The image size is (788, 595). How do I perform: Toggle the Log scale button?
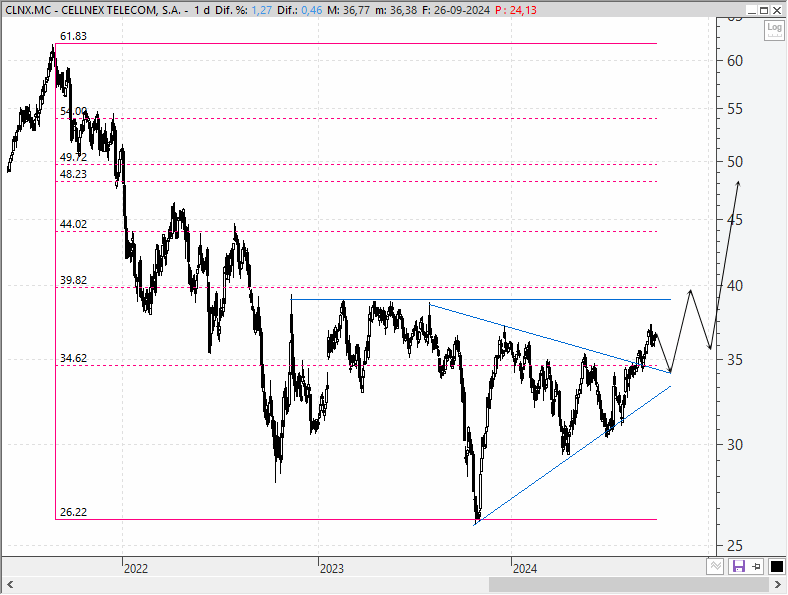[x=774, y=31]
